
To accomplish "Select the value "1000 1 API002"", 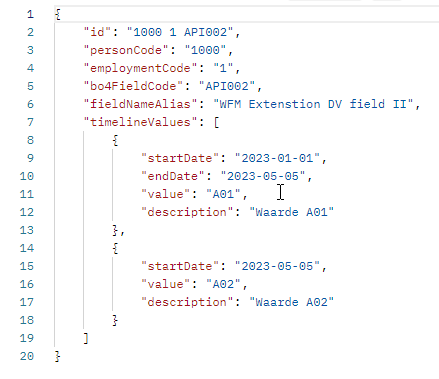I will click(180, 32).
